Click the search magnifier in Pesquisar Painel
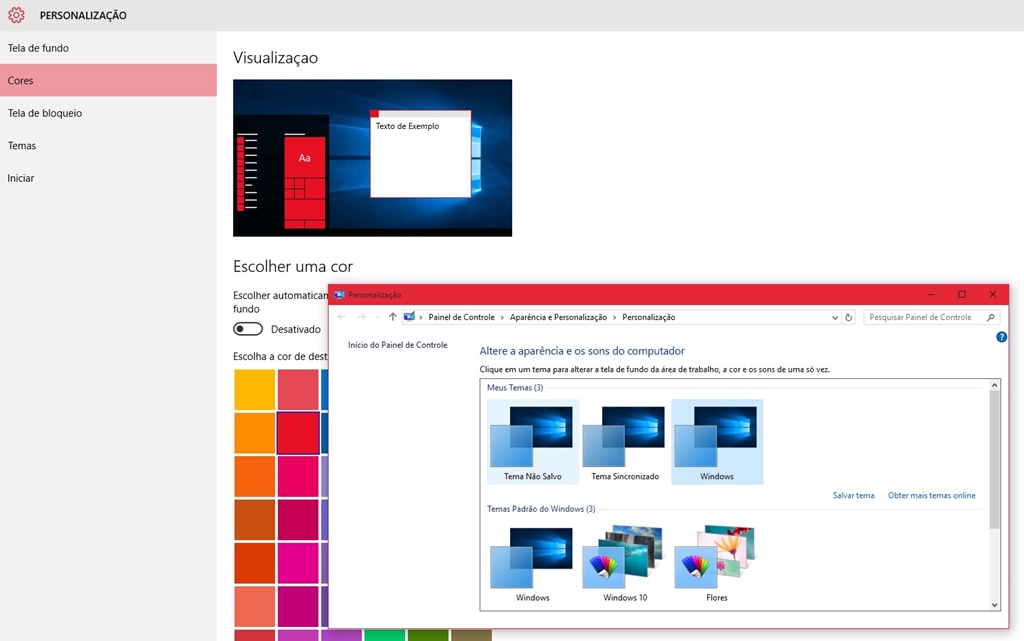 pos(991,317)
